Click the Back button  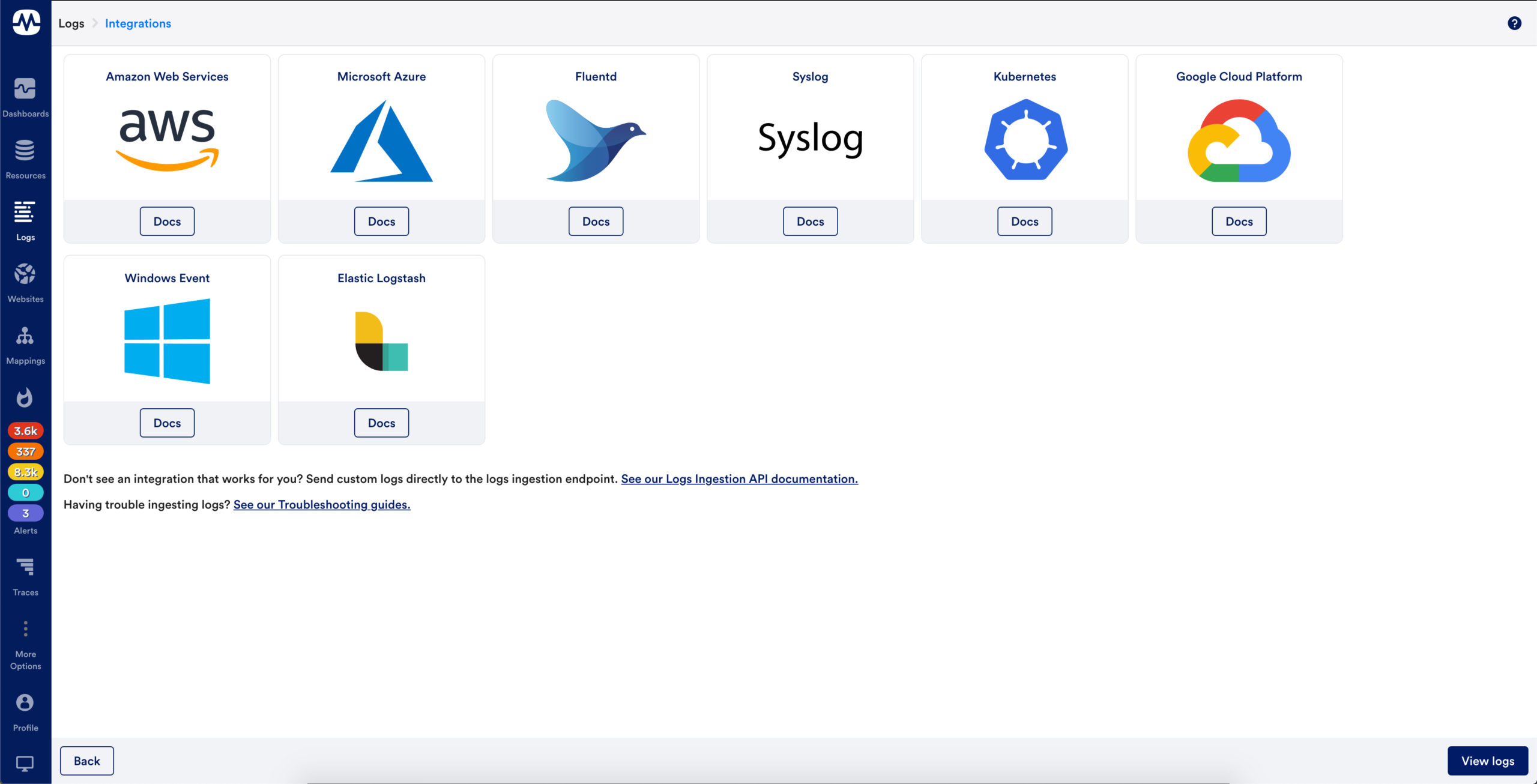87,761
